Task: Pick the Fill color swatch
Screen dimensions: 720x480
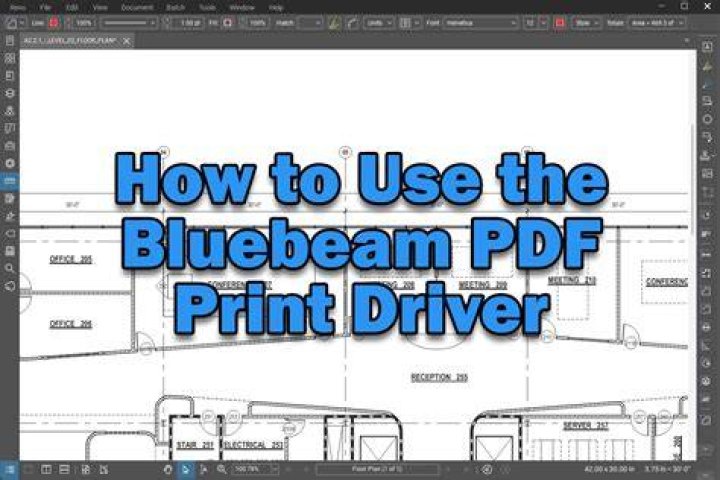Action: 227,23
